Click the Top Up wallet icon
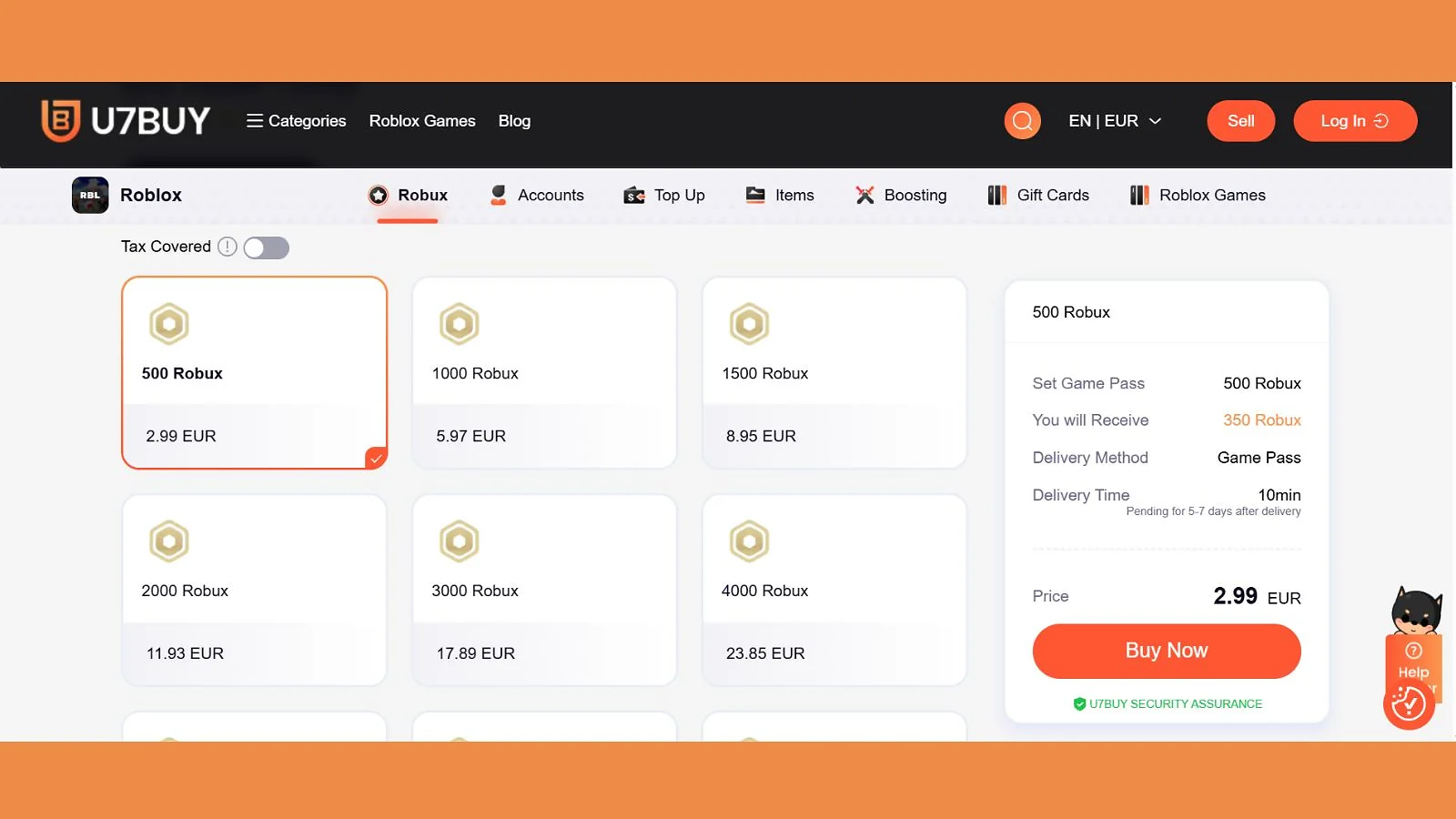This screenshot has width=1456, height=819. click(634, 195)
